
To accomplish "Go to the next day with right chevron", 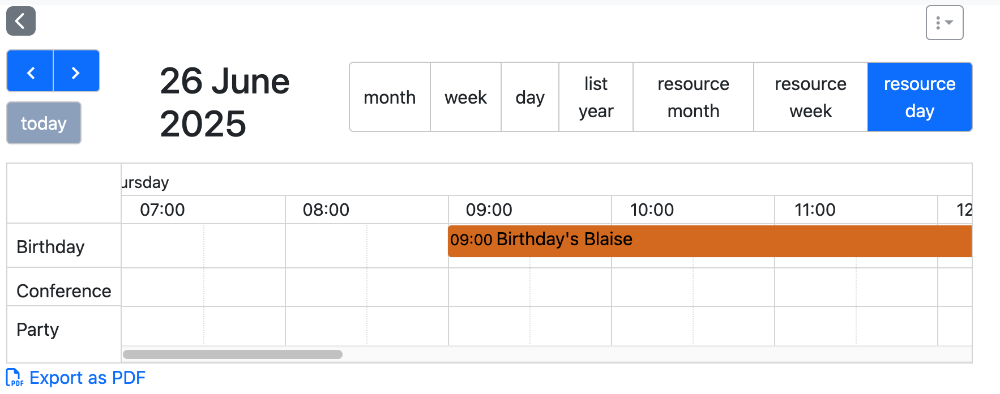I will 77,71.
